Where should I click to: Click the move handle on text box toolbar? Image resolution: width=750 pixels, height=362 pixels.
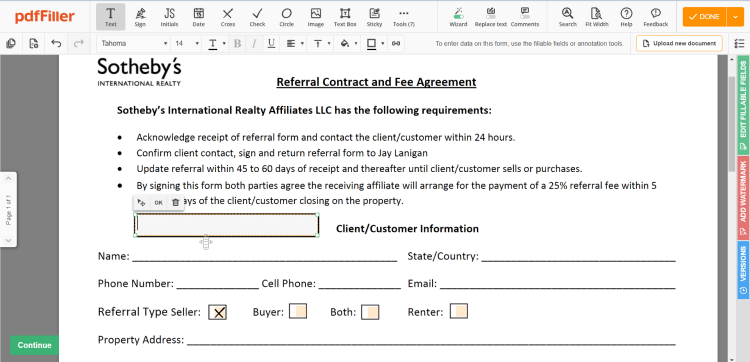[141, 202]
